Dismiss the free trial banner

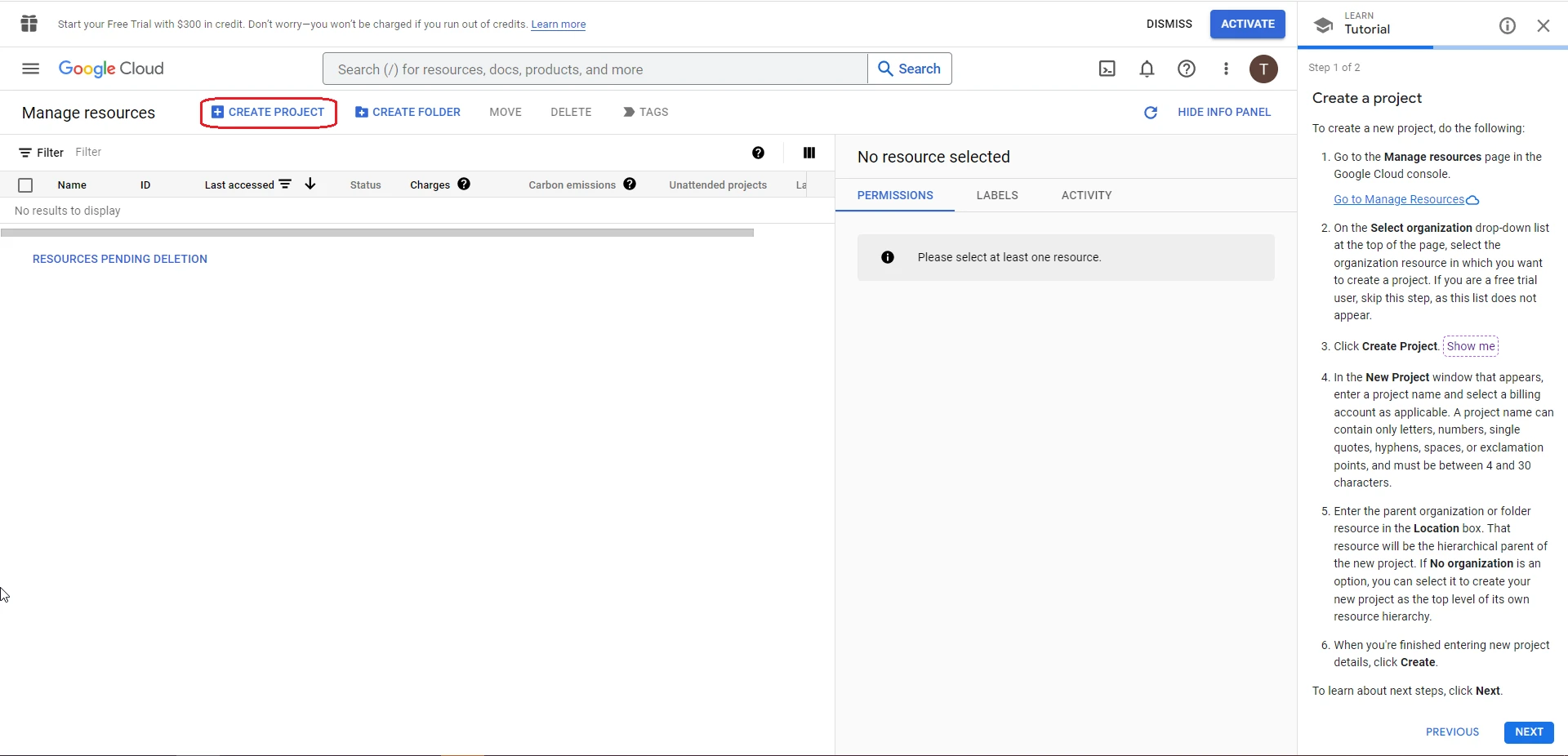[1169, 24]
